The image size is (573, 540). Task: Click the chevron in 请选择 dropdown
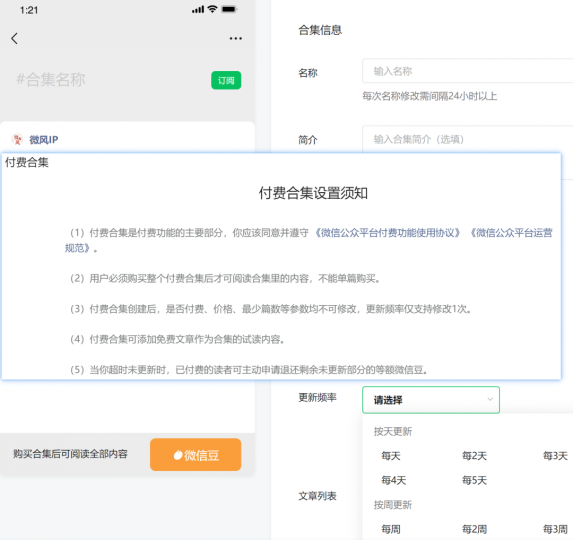click(490, 400)
